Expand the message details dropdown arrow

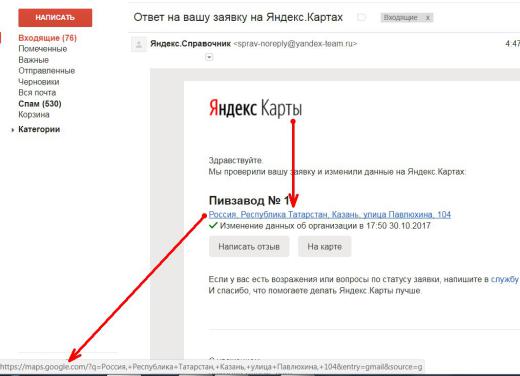coord(209,57)
